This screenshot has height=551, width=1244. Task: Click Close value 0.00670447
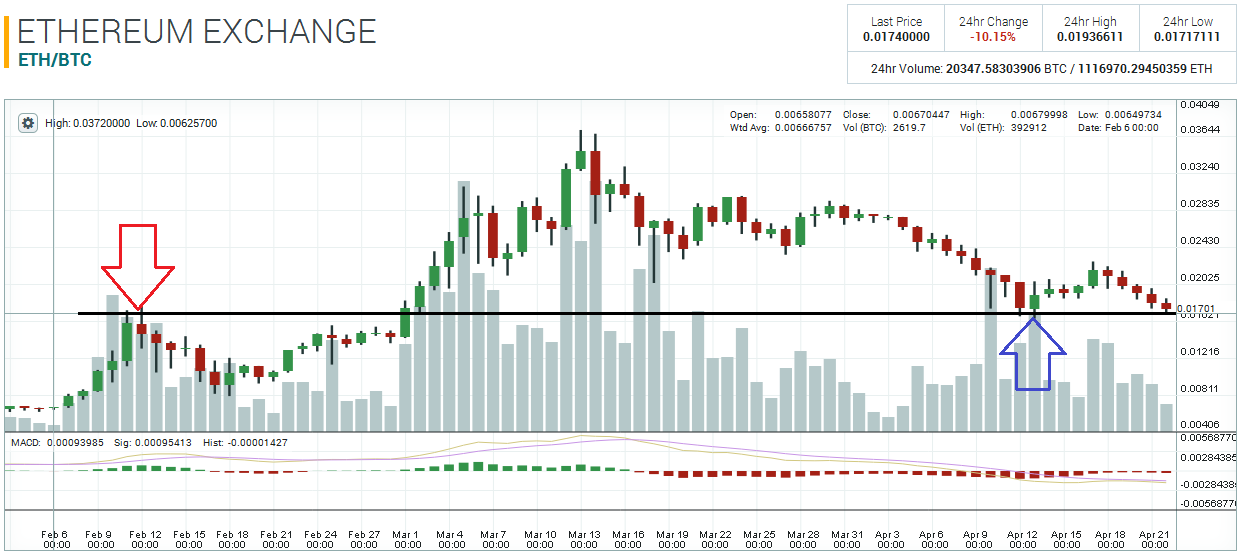tap(921, 115)
